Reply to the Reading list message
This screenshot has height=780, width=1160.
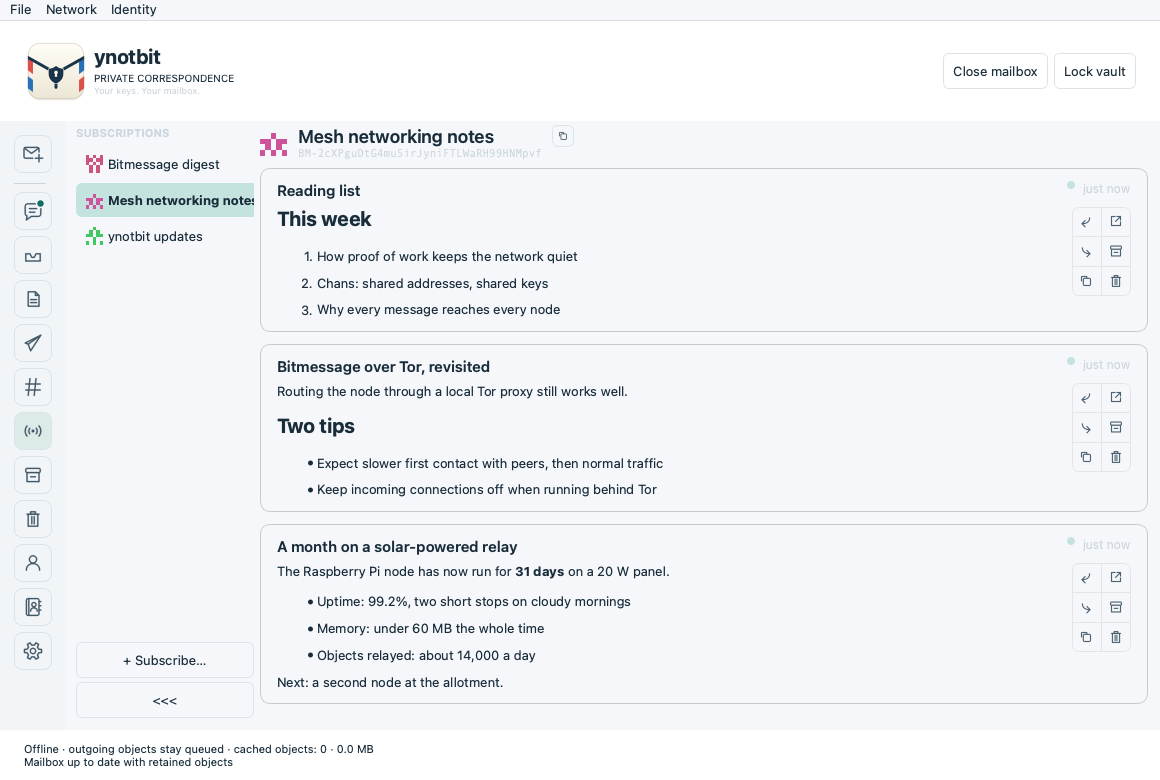[1086, 222]
